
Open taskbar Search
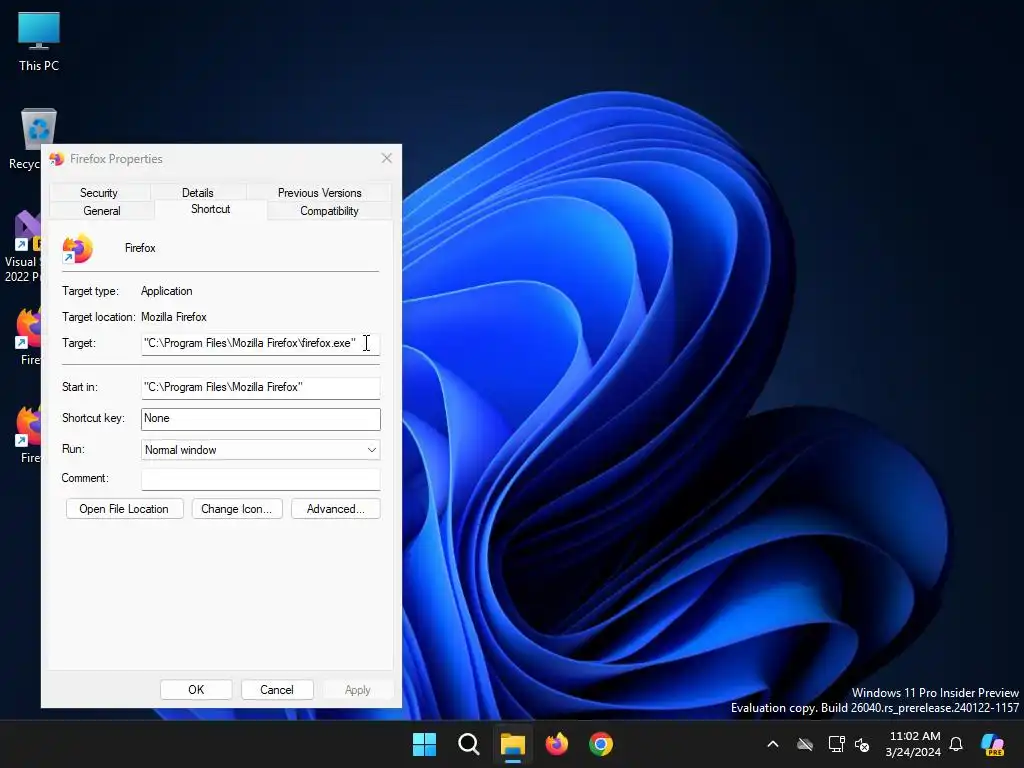[469, 744]
